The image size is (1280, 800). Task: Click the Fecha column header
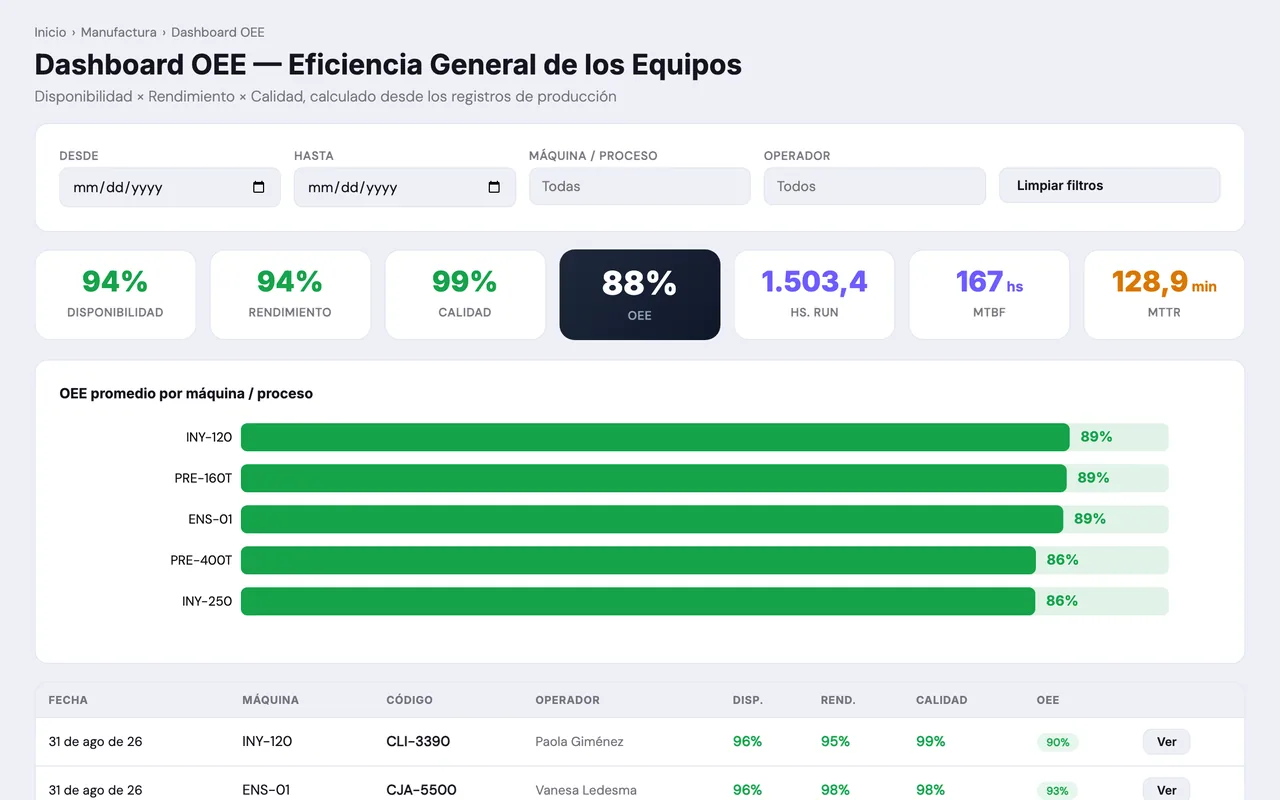[68, 700]
